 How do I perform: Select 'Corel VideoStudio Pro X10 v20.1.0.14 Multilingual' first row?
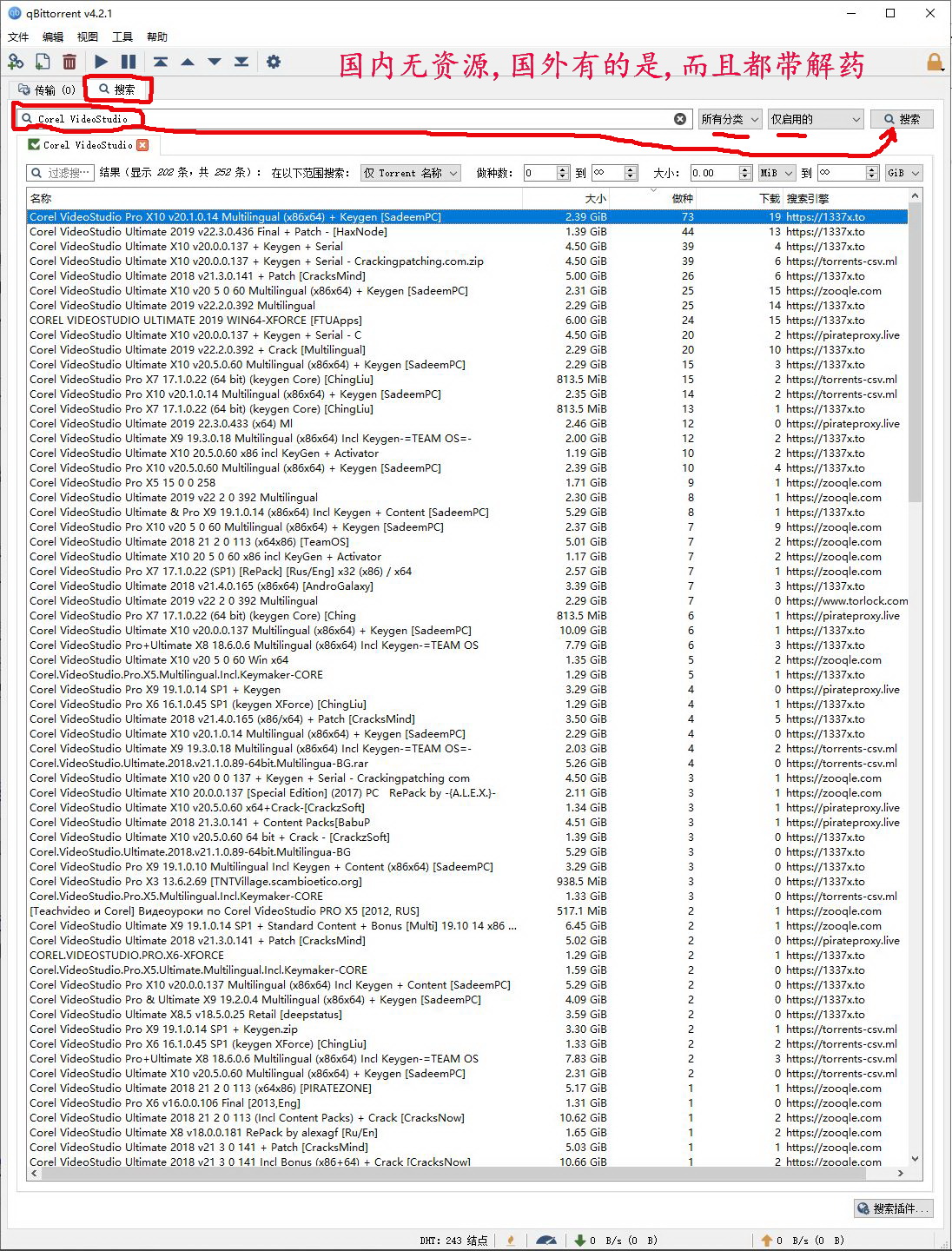467,217
